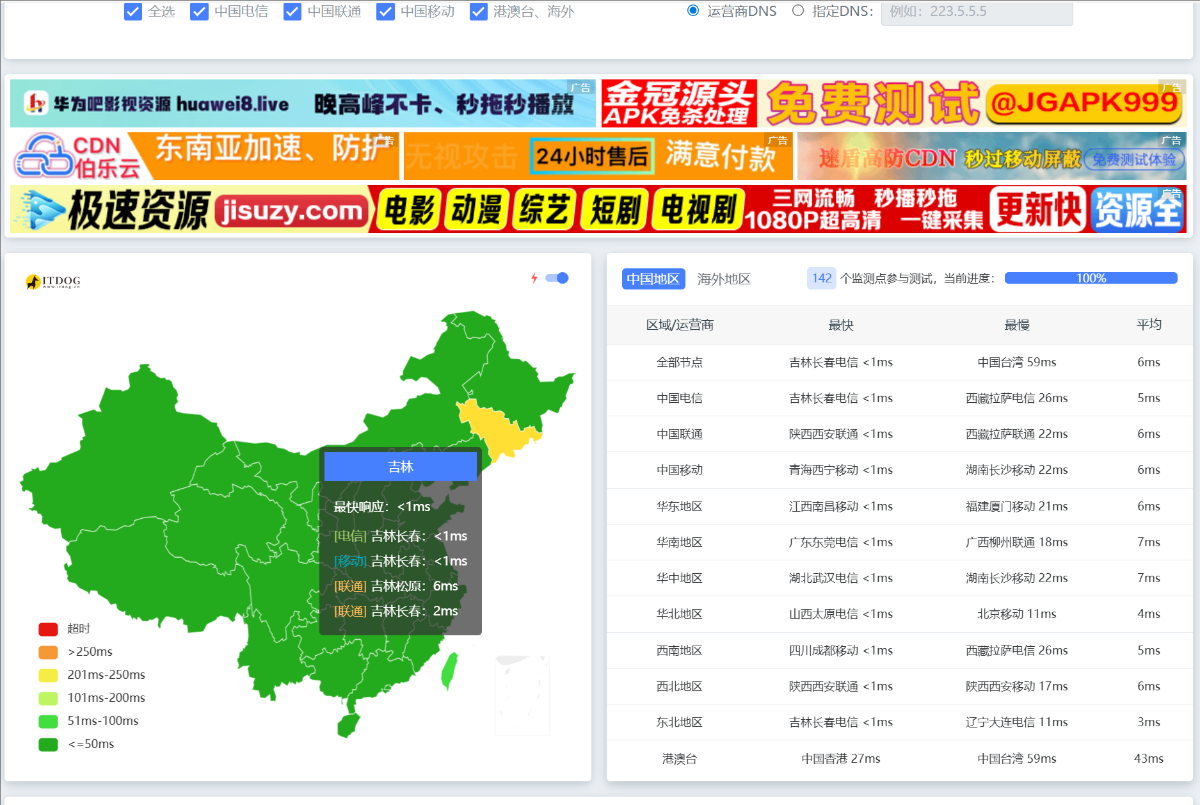Toggle the blue switch above the map
This screenshot has width=1200, height=805.
557,278
